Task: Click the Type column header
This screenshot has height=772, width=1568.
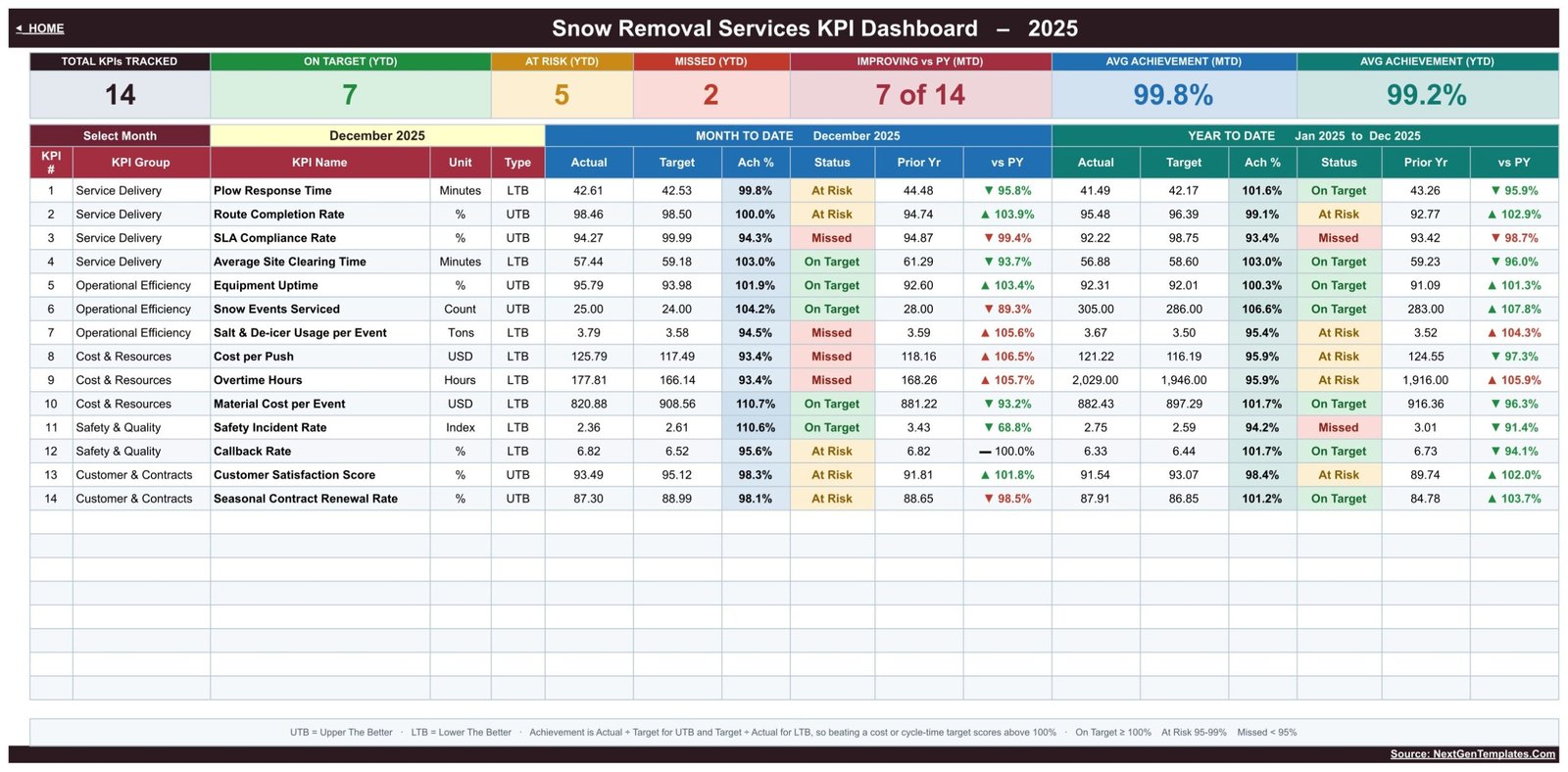Action: pos(517,163)
